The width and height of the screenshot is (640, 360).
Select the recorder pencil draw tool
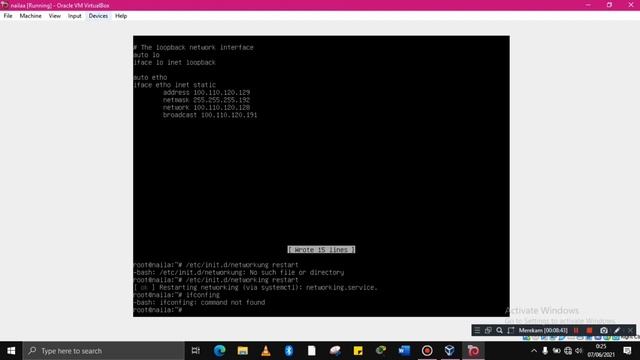click(x=617, y=331)
